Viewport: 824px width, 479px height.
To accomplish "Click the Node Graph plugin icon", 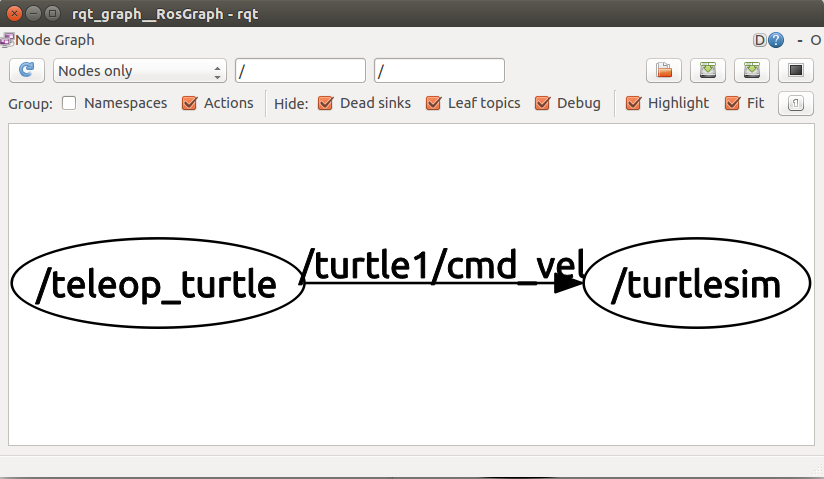I will [7, 40].
